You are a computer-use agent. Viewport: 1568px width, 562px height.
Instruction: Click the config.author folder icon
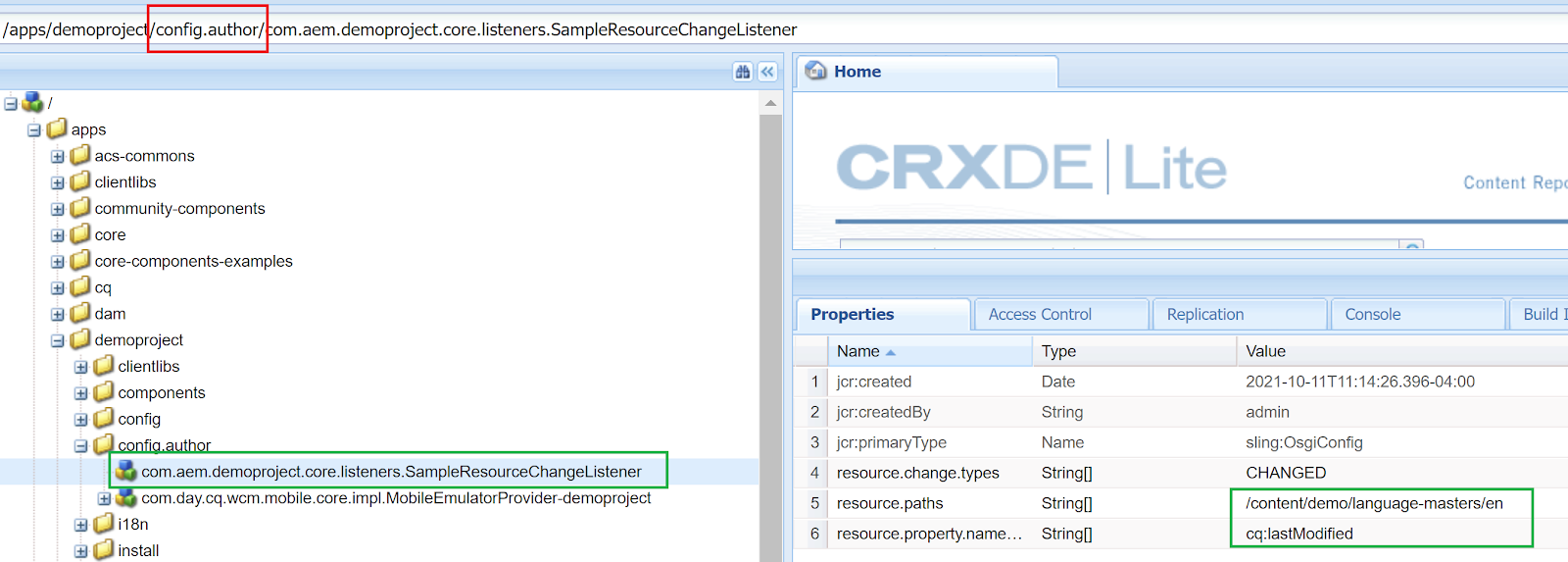pyautogui.click(x=104, y=444)
